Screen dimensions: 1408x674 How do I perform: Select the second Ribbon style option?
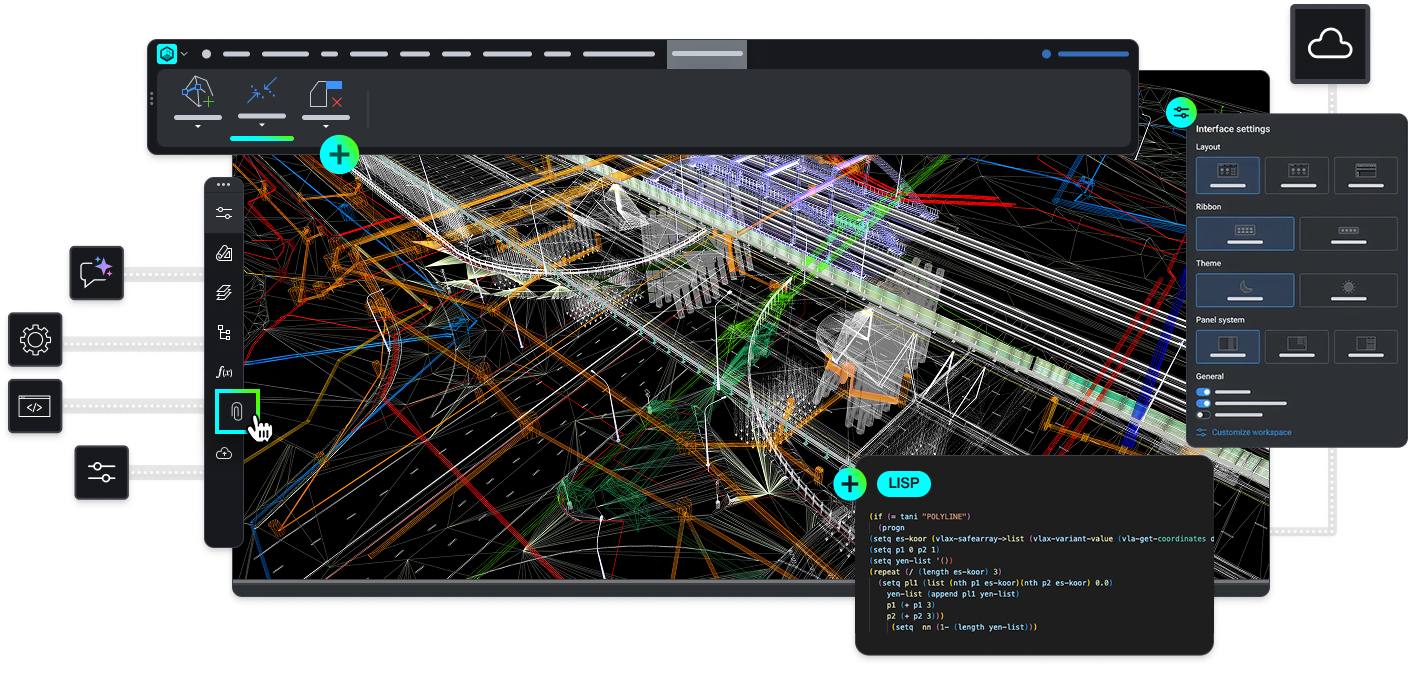(1348, 234)
